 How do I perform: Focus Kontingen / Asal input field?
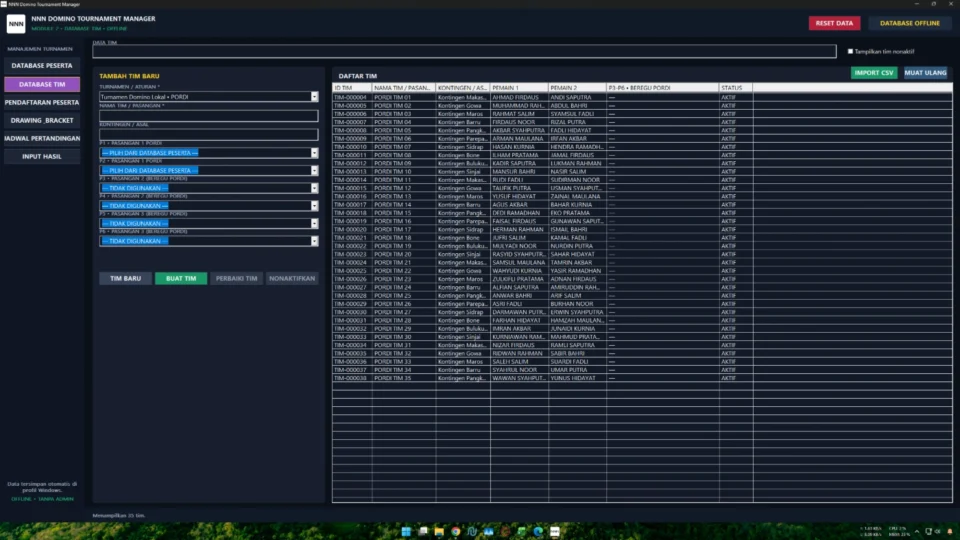tap(209, 134)
